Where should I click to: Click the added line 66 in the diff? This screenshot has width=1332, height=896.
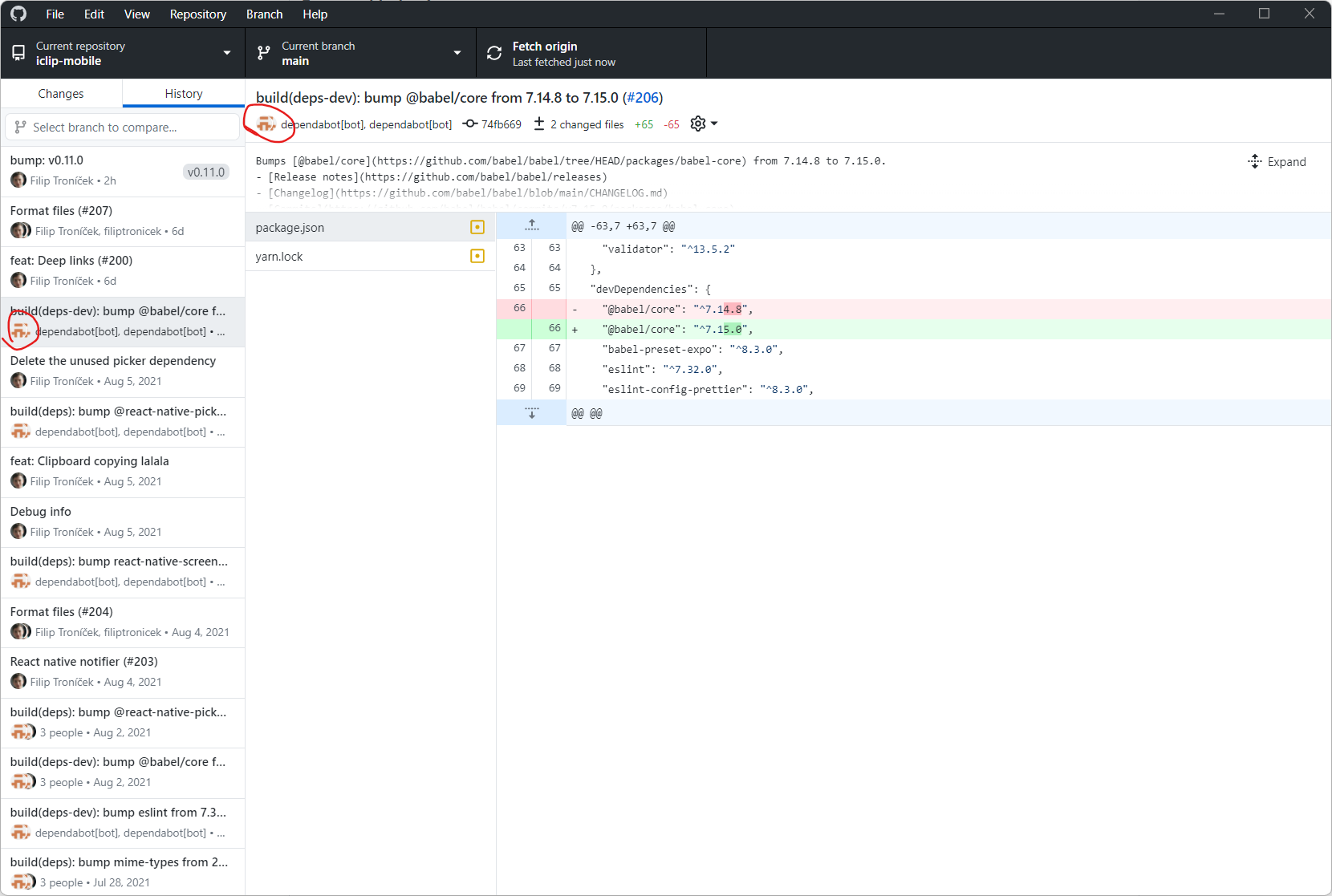point(914,329)
